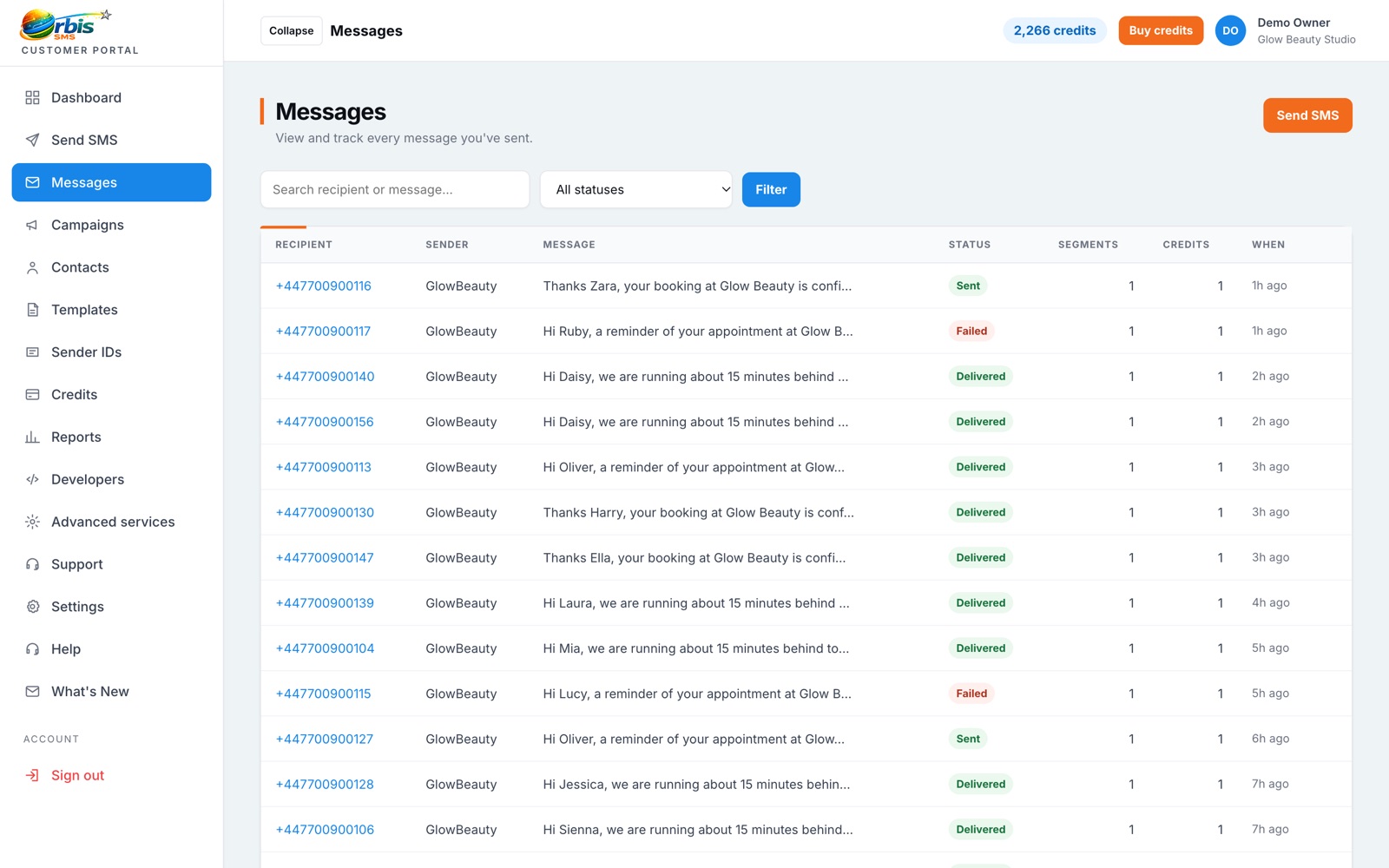Open recipient +447700900140
This screenshot has height=868, width=1389.
[x=325, y=376]
